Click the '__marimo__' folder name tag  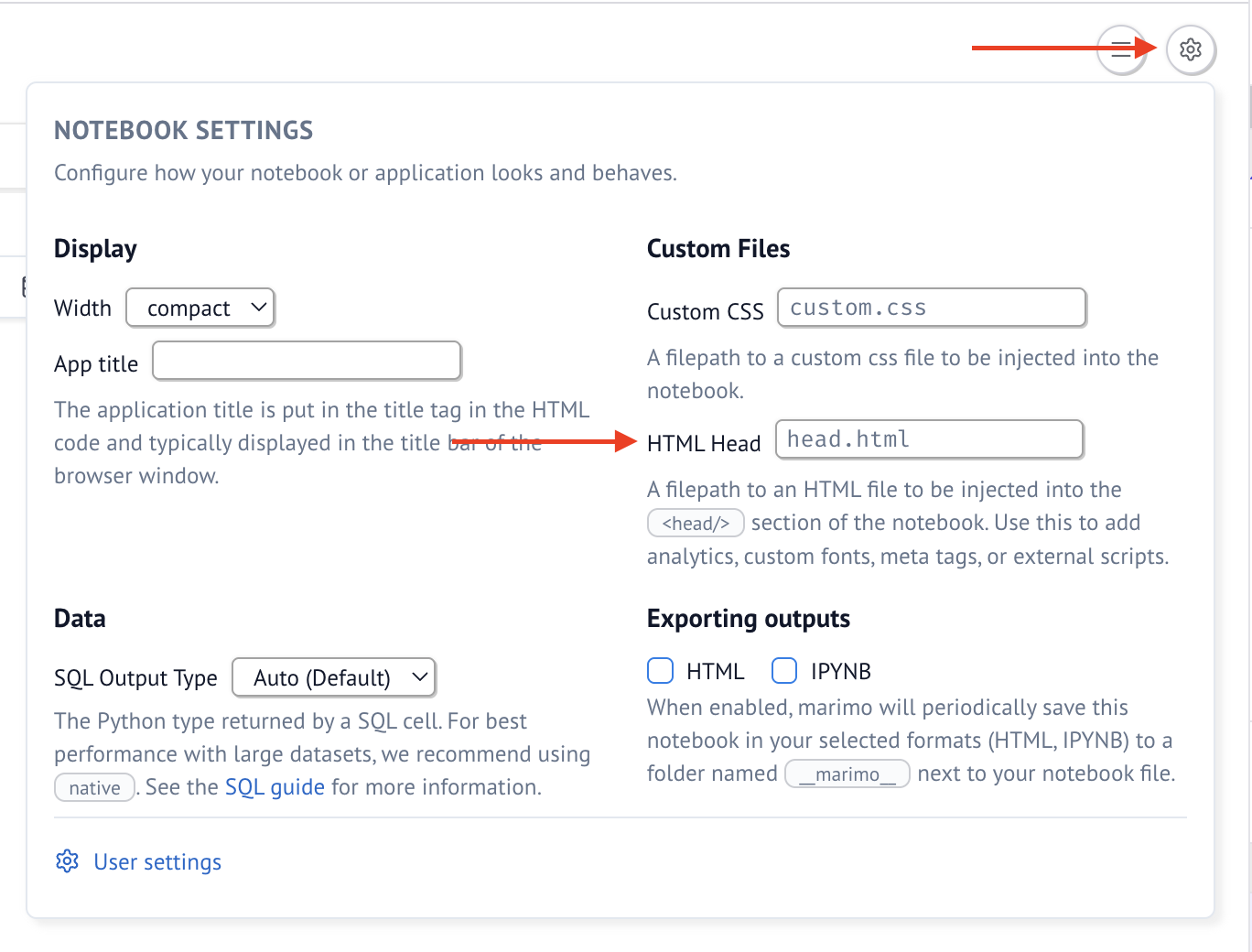pos(847,774)
